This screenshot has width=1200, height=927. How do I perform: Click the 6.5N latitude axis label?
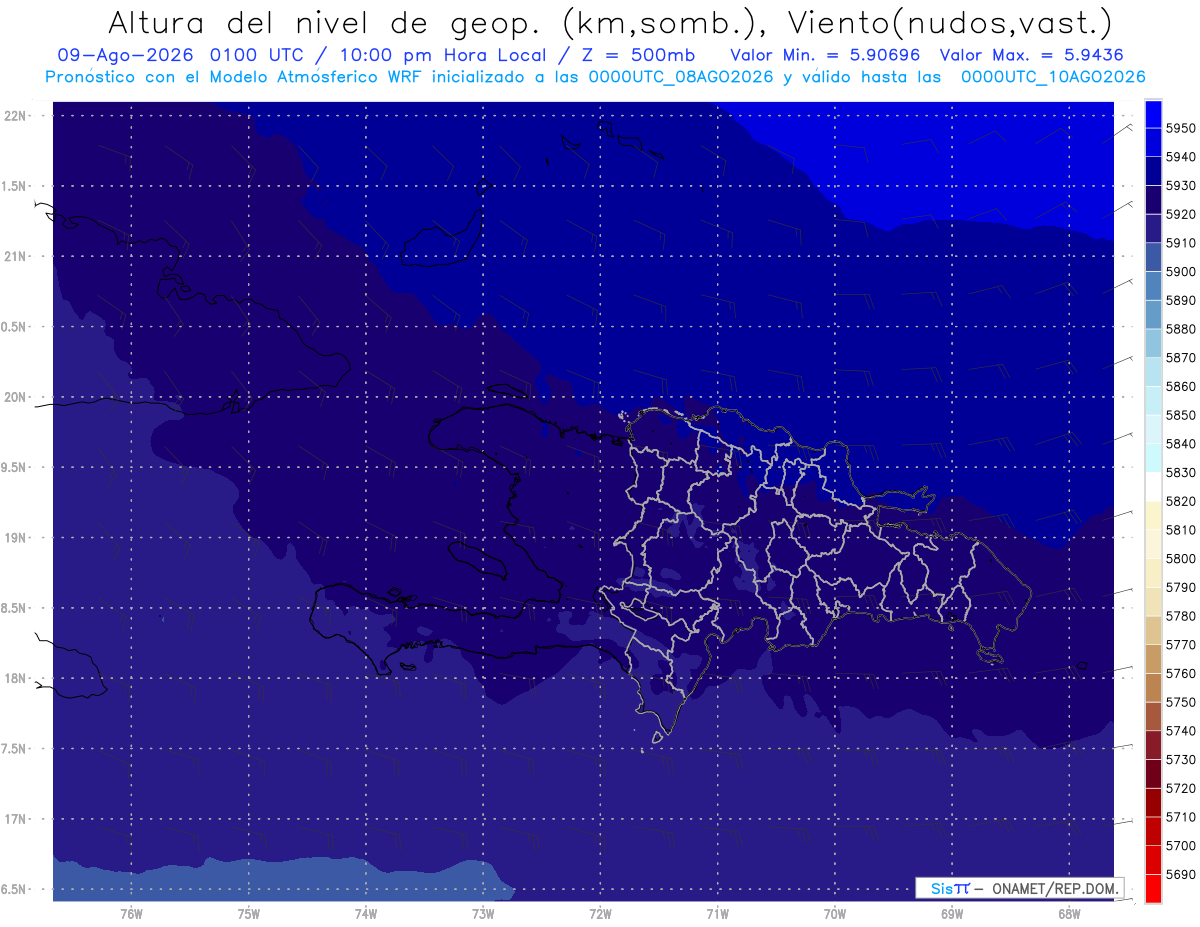tap(15, 889)
